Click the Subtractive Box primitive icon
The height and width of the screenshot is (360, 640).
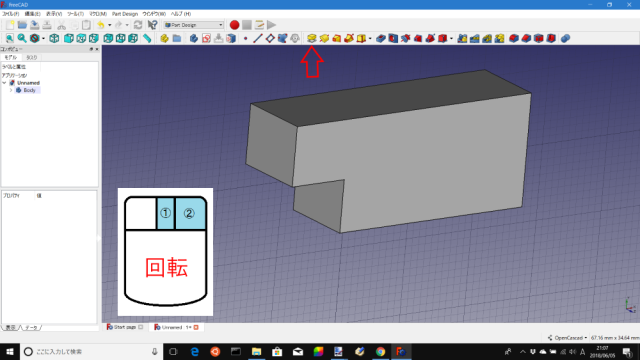tap(442, 38)
